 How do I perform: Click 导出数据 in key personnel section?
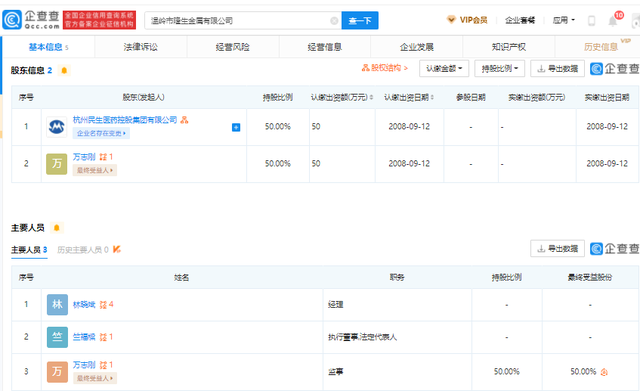click(557, 249)
